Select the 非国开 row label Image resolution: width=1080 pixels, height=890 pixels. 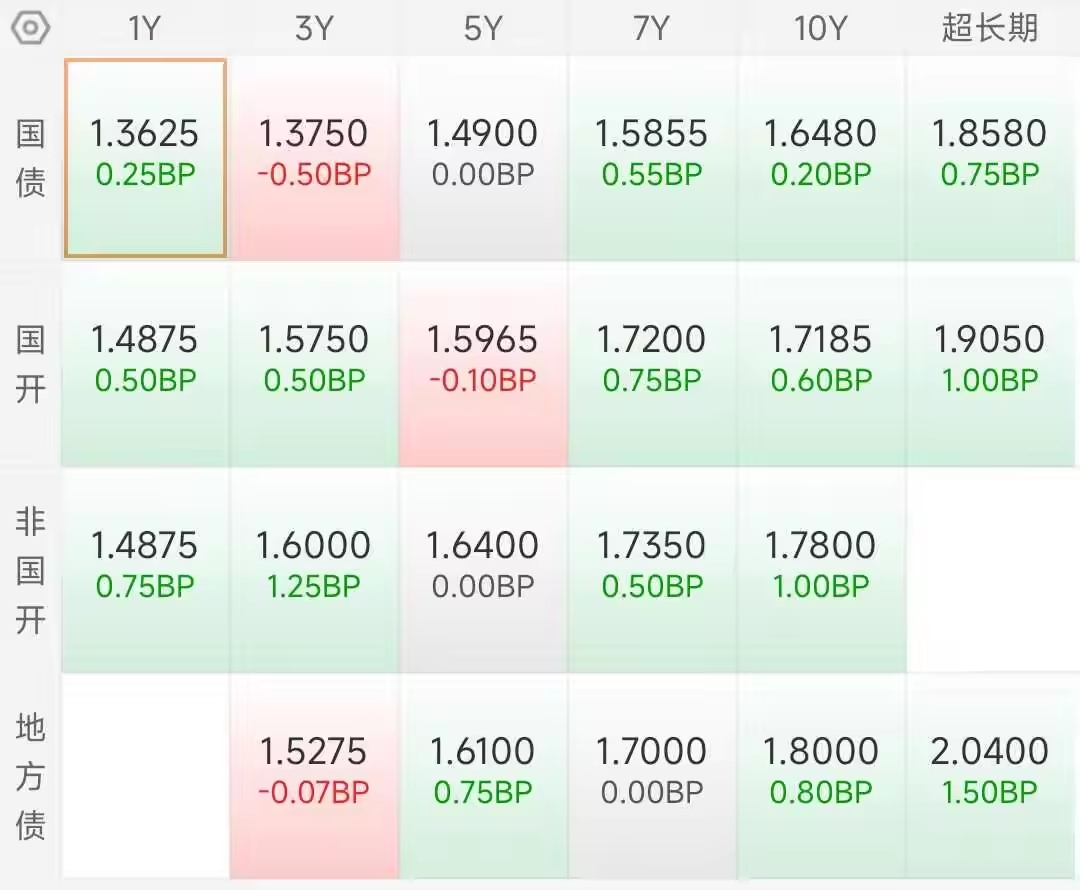pos(30,570)
